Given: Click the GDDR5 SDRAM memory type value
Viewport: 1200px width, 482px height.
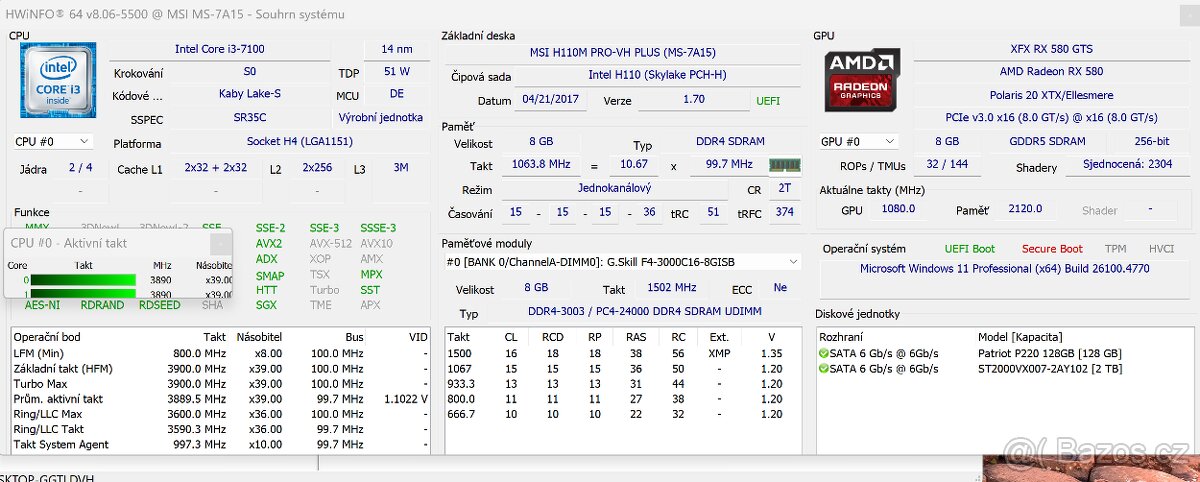Looking at the screenshot, I should coord(1047,142).
